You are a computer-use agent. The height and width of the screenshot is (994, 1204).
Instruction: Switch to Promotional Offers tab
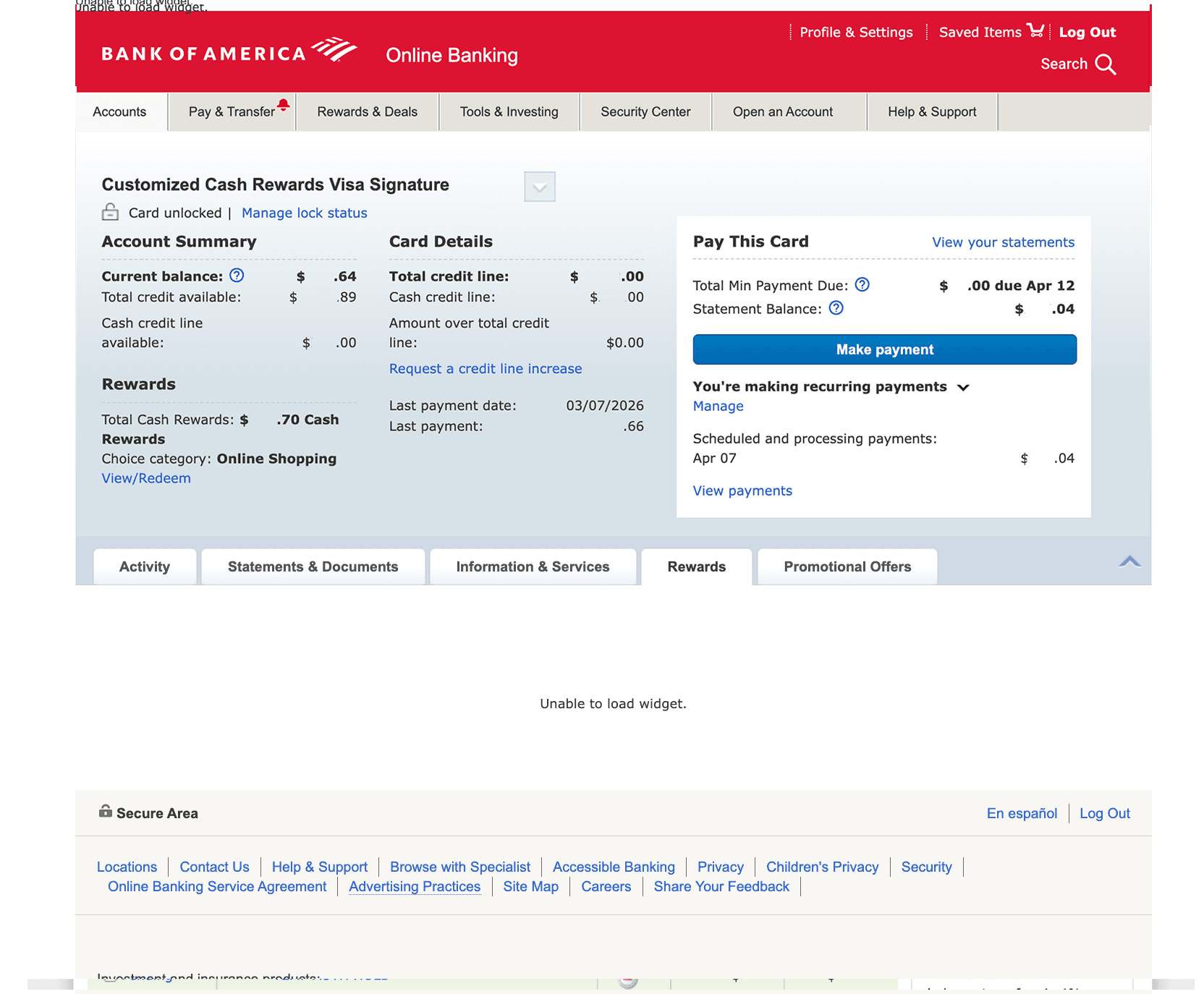pos(847,566)
